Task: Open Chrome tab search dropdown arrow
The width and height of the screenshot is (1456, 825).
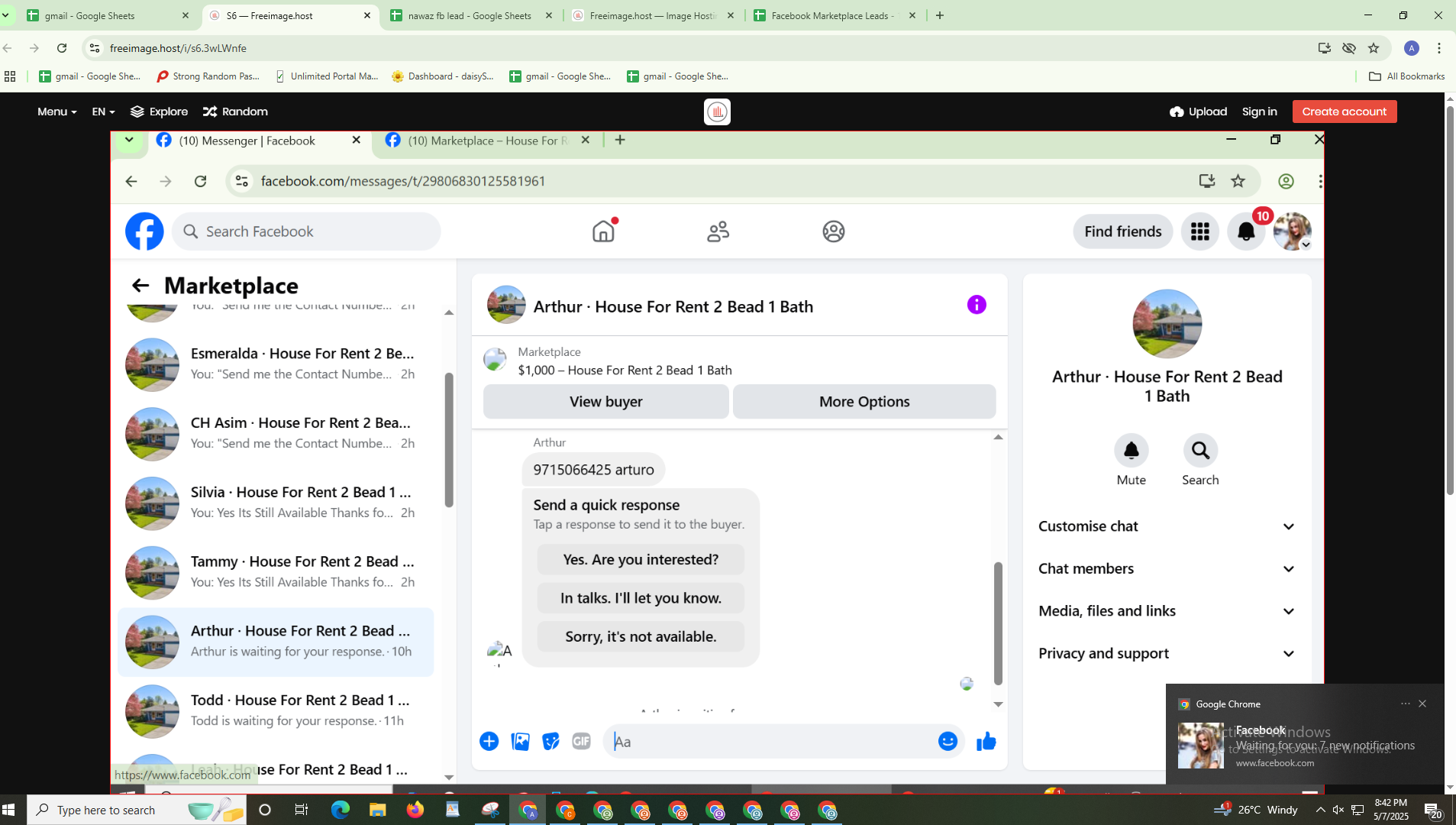Action: coord(6,15)
